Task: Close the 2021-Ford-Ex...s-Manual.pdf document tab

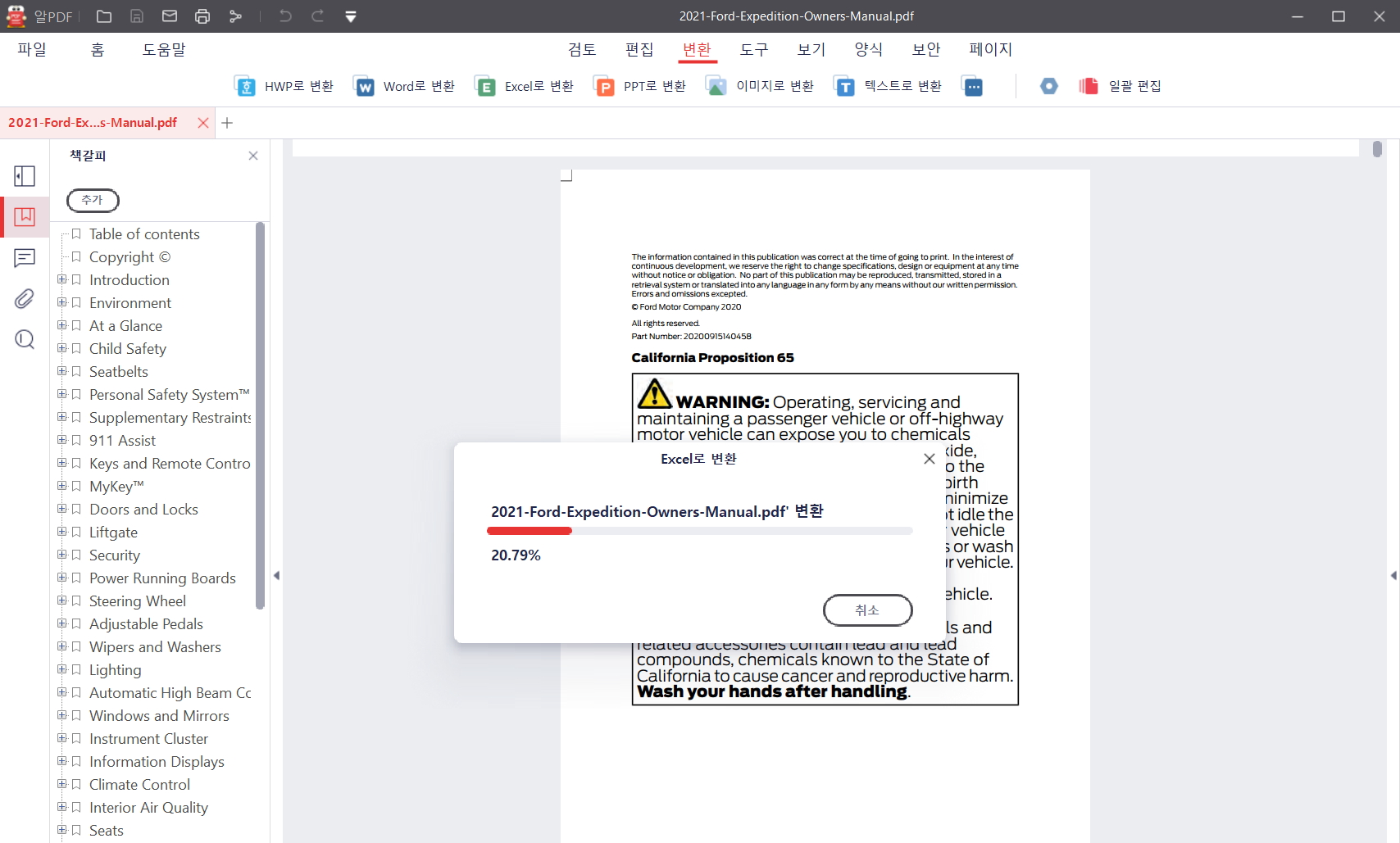Action: 203,123
